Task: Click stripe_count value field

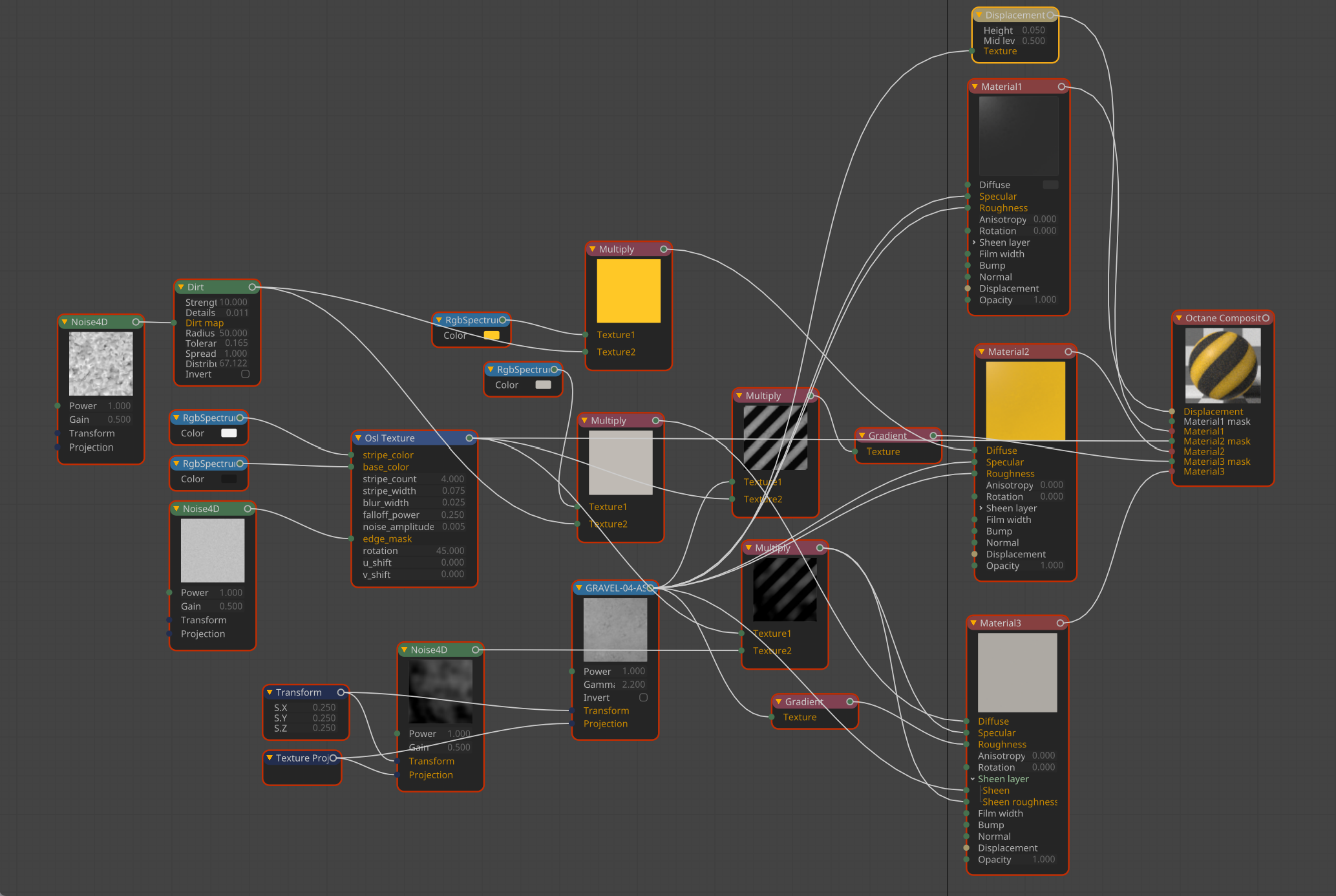Action: [452, 479]
